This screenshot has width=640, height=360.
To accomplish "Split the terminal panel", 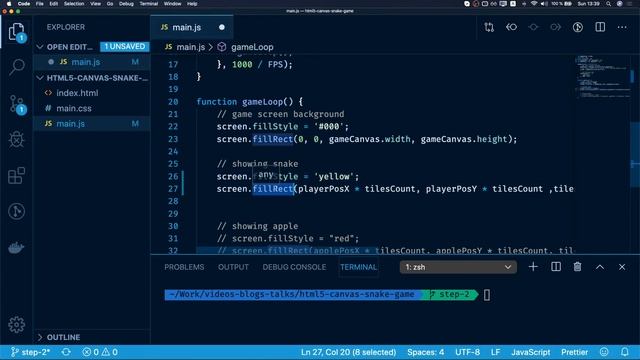I will click(556, 267).
